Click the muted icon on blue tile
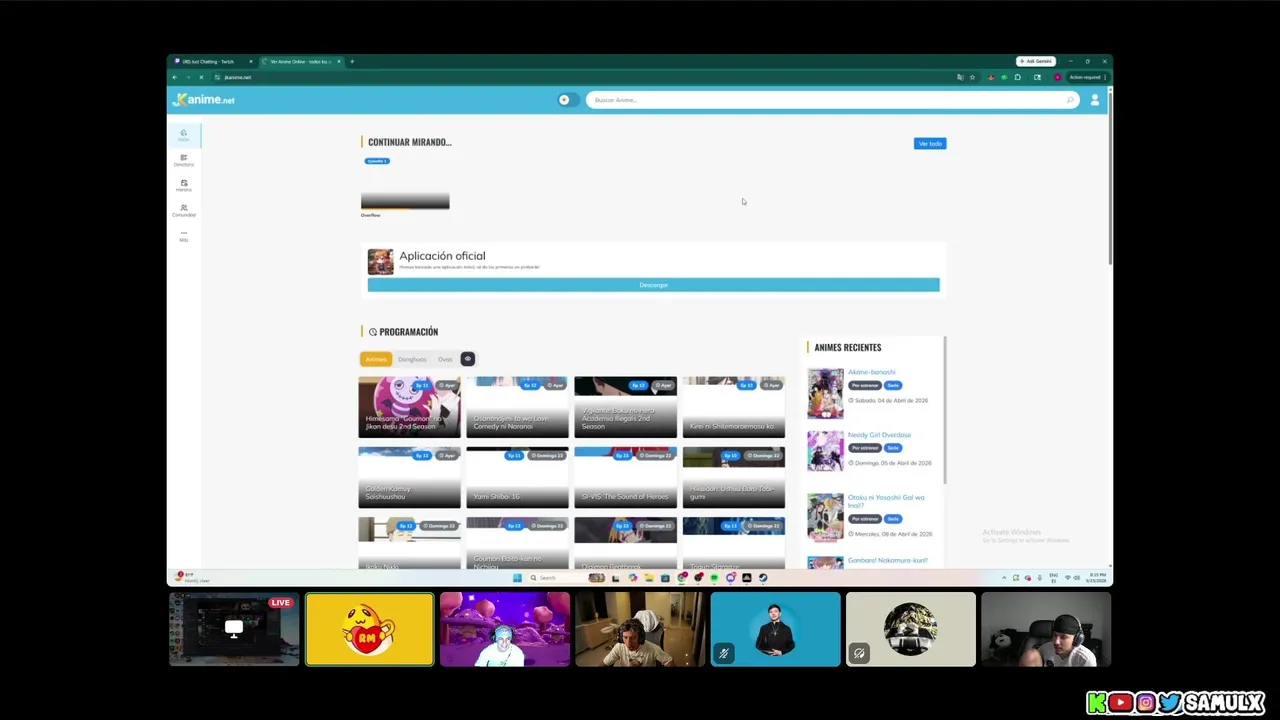 [723, 654]
